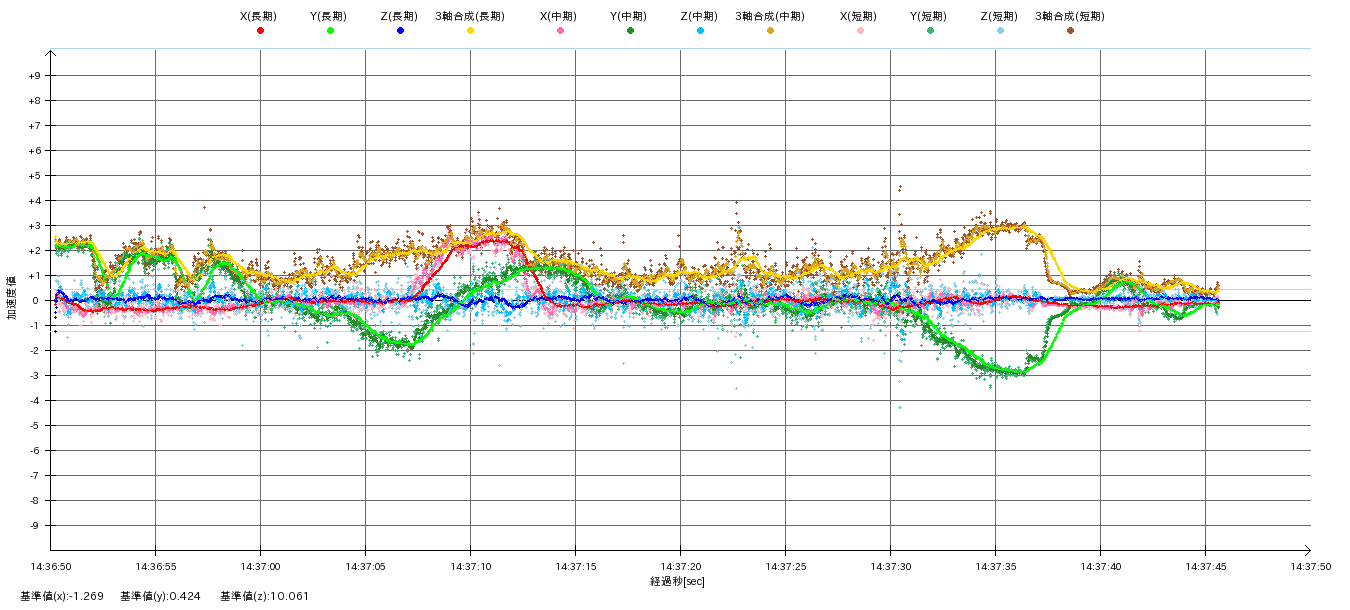Select the X(短期) legend text label

[858, 16]
